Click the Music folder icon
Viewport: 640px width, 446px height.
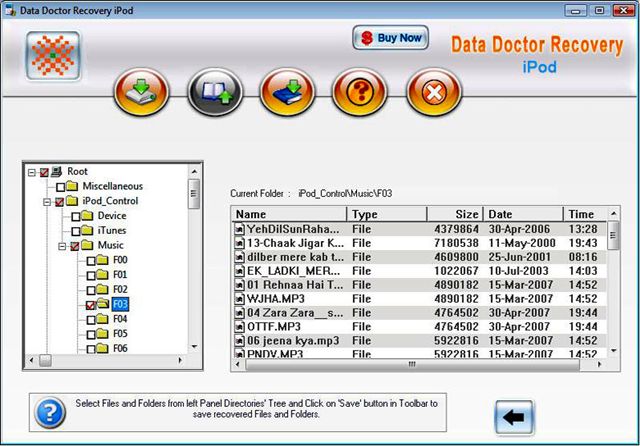coord(87,245)
